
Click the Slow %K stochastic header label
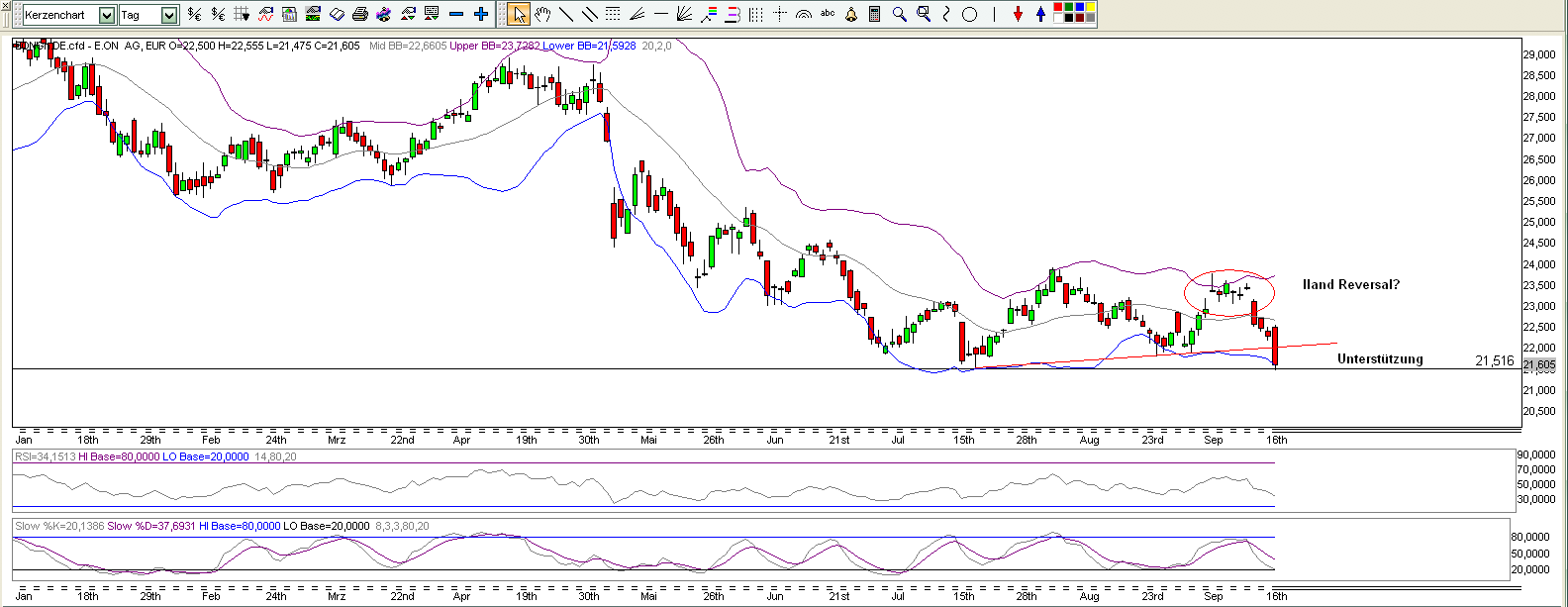click(x=58, y=527)
